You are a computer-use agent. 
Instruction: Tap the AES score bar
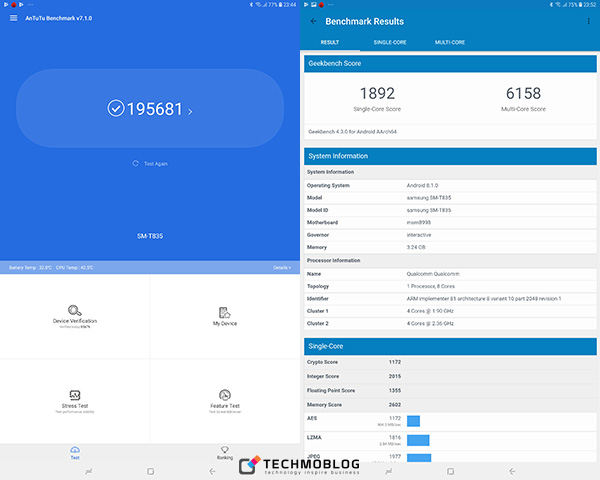pyautogui.click(x=413, y=421)
